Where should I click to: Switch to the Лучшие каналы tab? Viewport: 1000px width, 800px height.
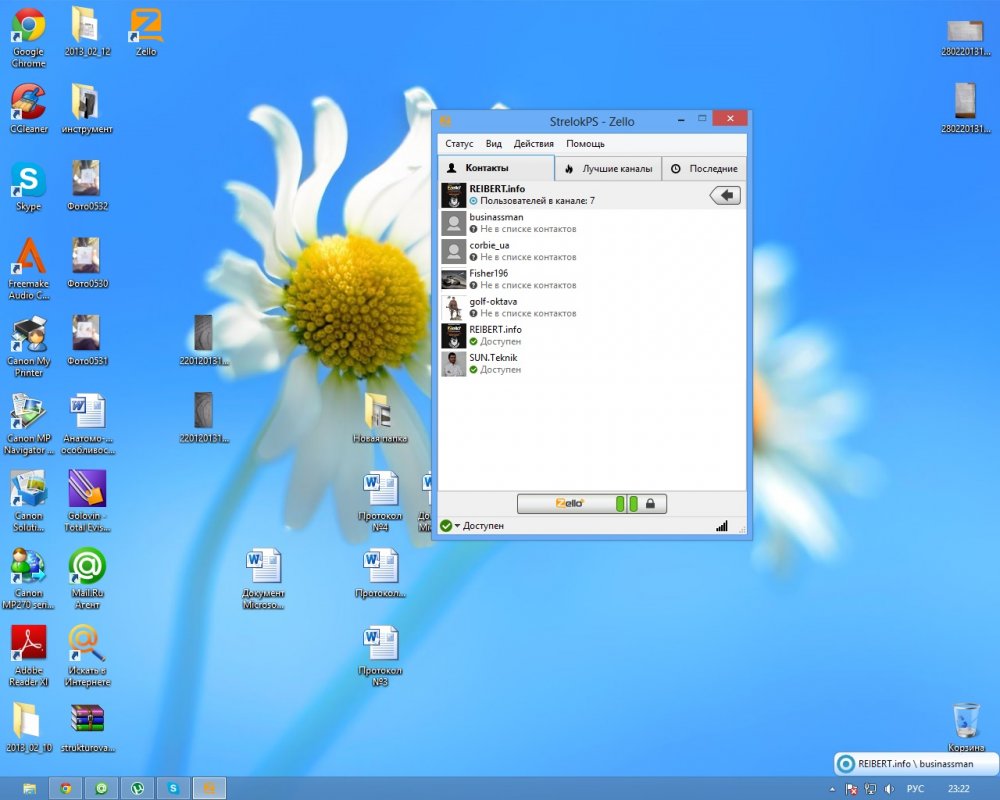pyautogui.click(x=608, y=169)
